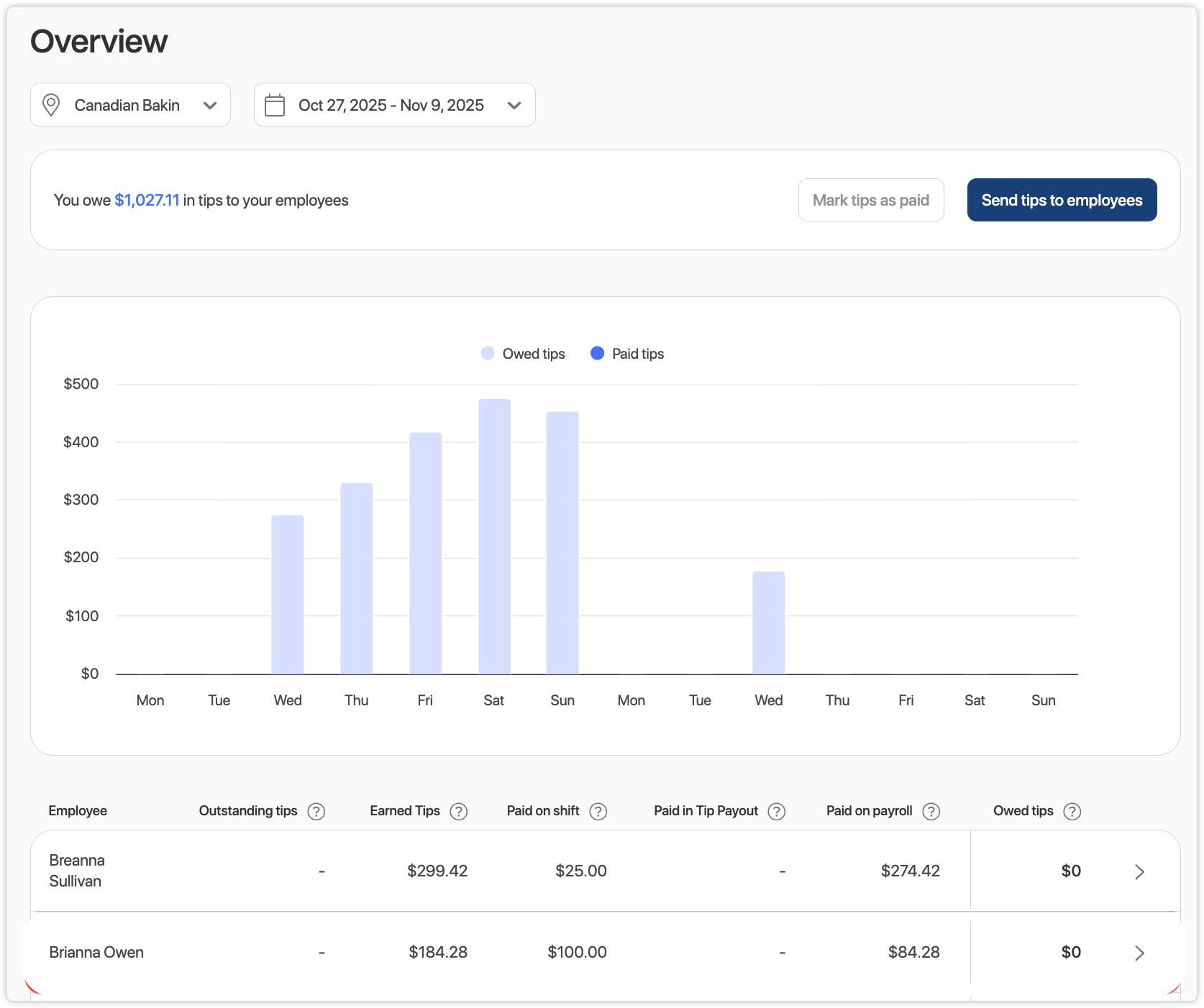This screenshot has width=1204, height=1008.
Task: Click the tallest Saturday bar in the chart
Action: tap(494, 536)
